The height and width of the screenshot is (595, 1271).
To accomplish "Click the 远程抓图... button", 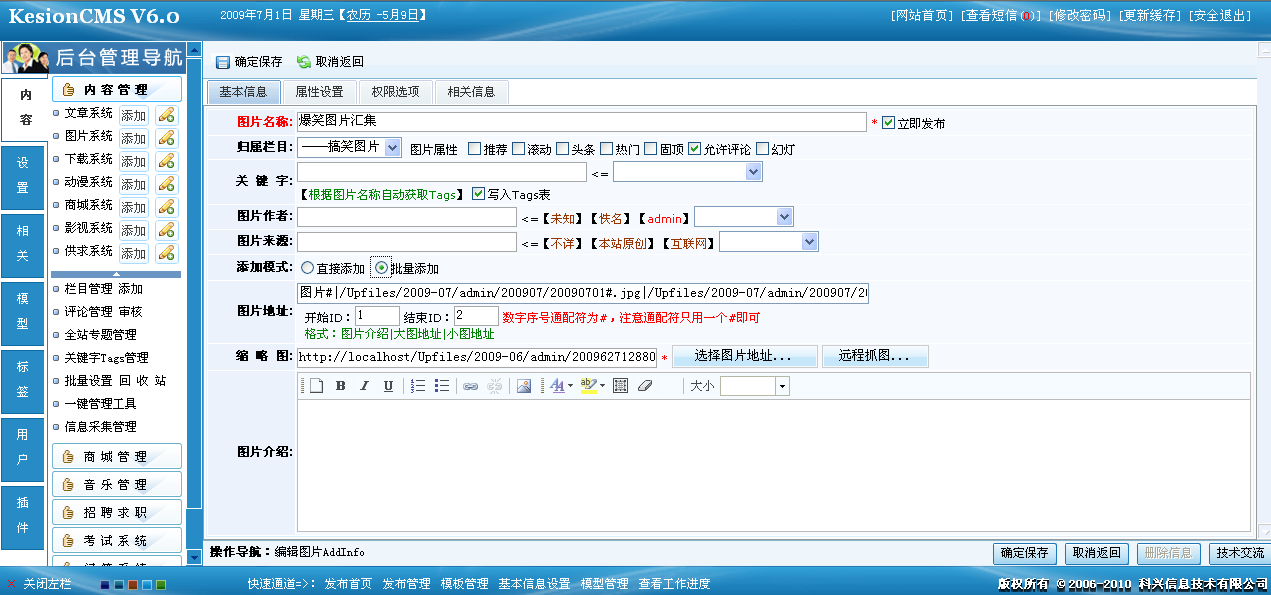I will [875, 356].
